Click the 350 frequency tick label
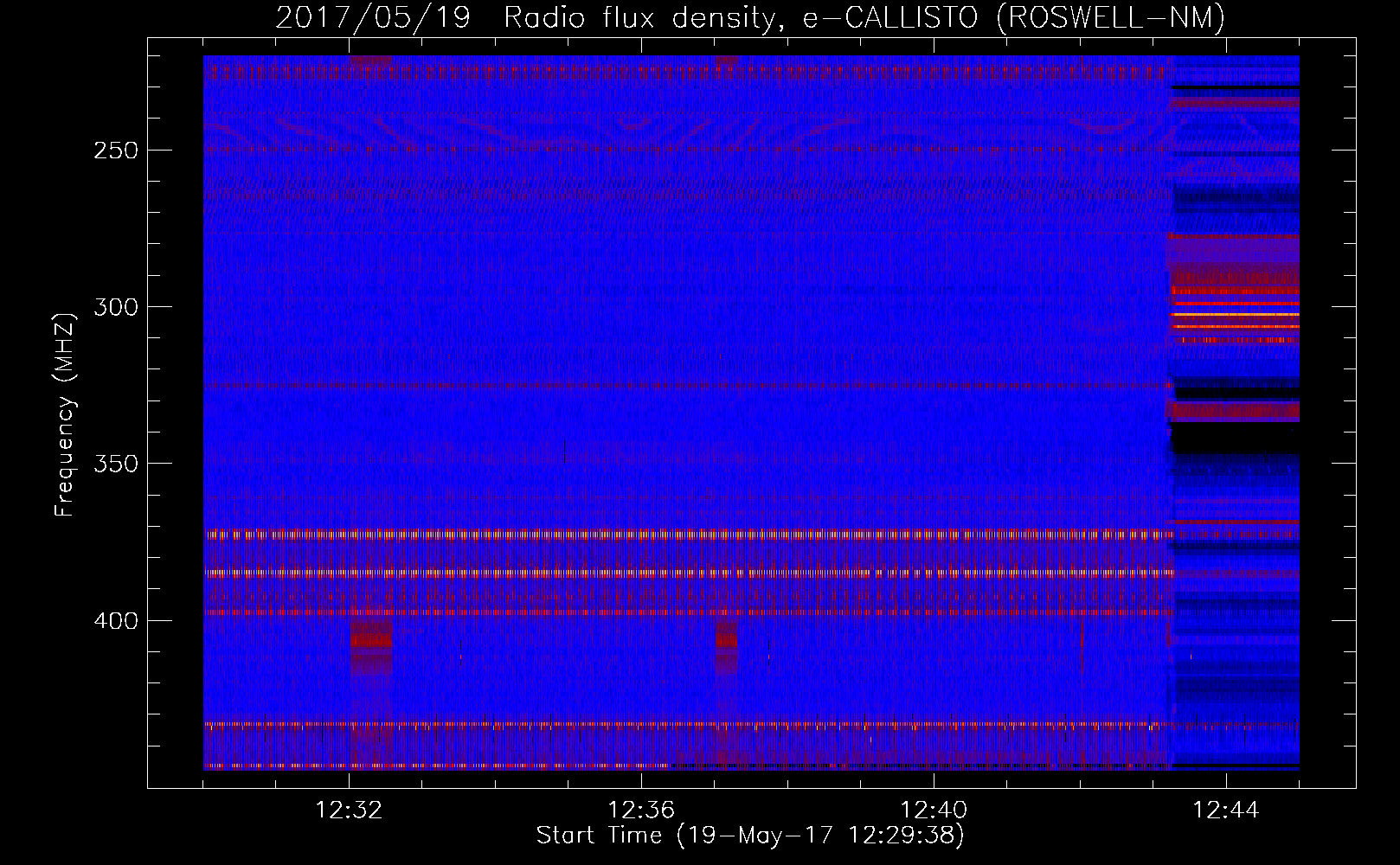1400x865 pixels. (x=114, y=464)
